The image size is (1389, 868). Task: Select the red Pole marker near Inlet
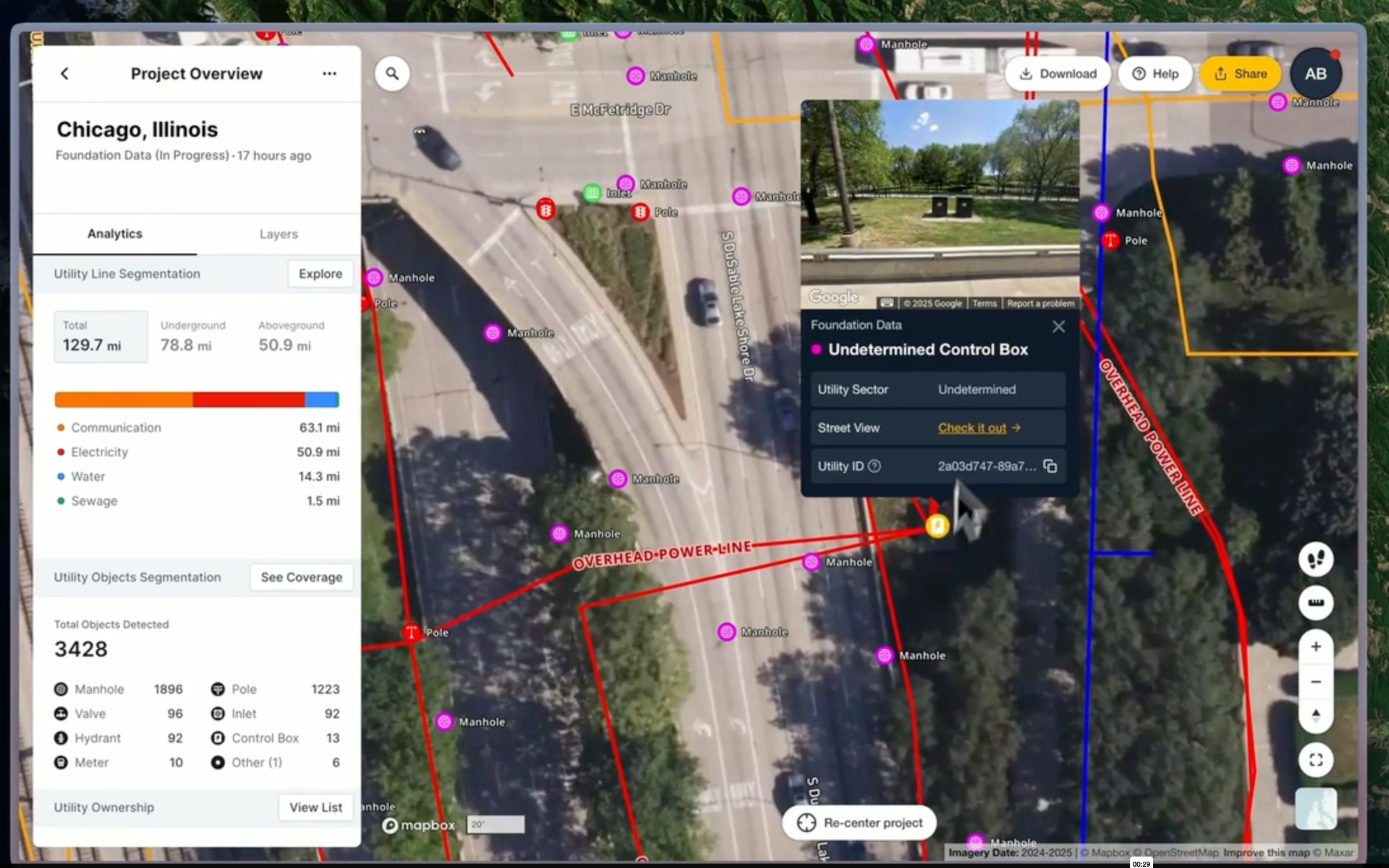641,212
